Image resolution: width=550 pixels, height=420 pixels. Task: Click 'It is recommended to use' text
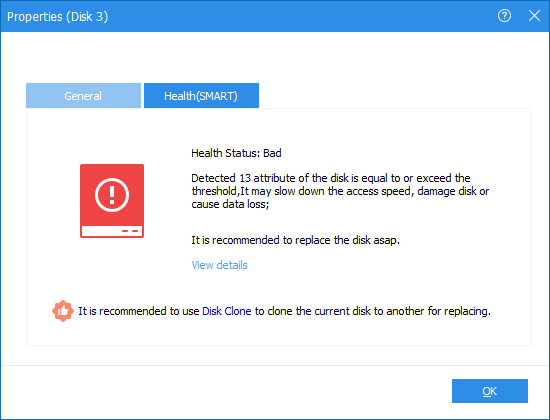point(139,311)
